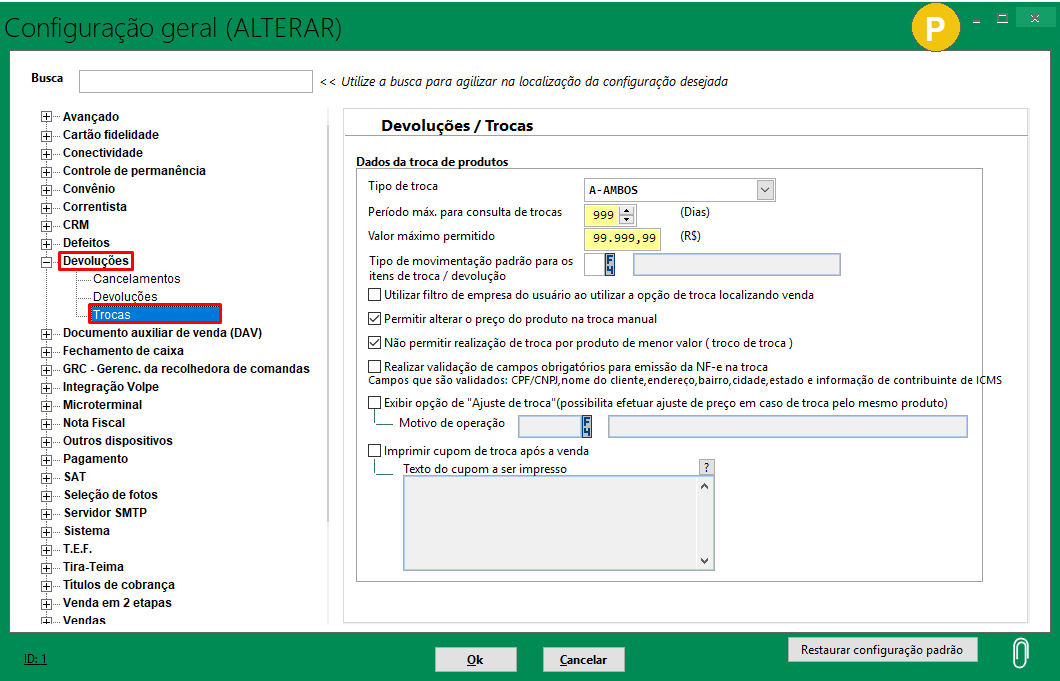Collapse the Devoluções tree node
Viewport: 1060px width, 681px height.
coord(46,261)
